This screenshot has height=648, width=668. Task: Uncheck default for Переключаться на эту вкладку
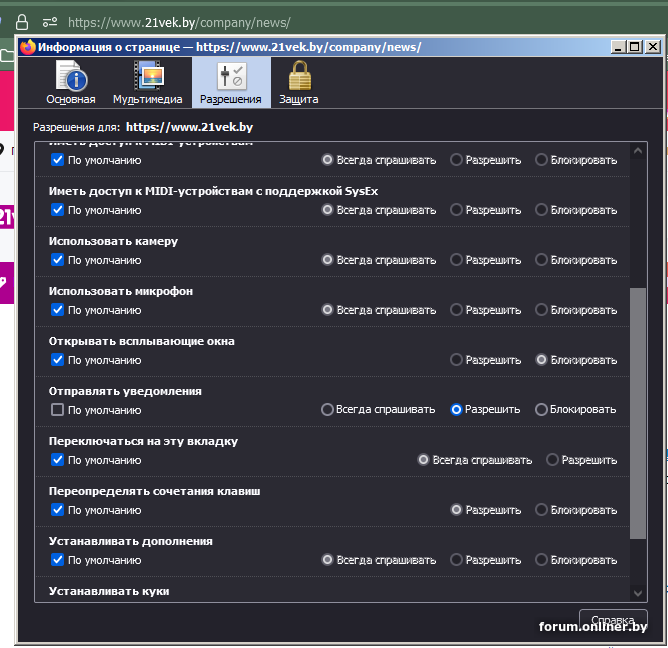pos(58,459)
